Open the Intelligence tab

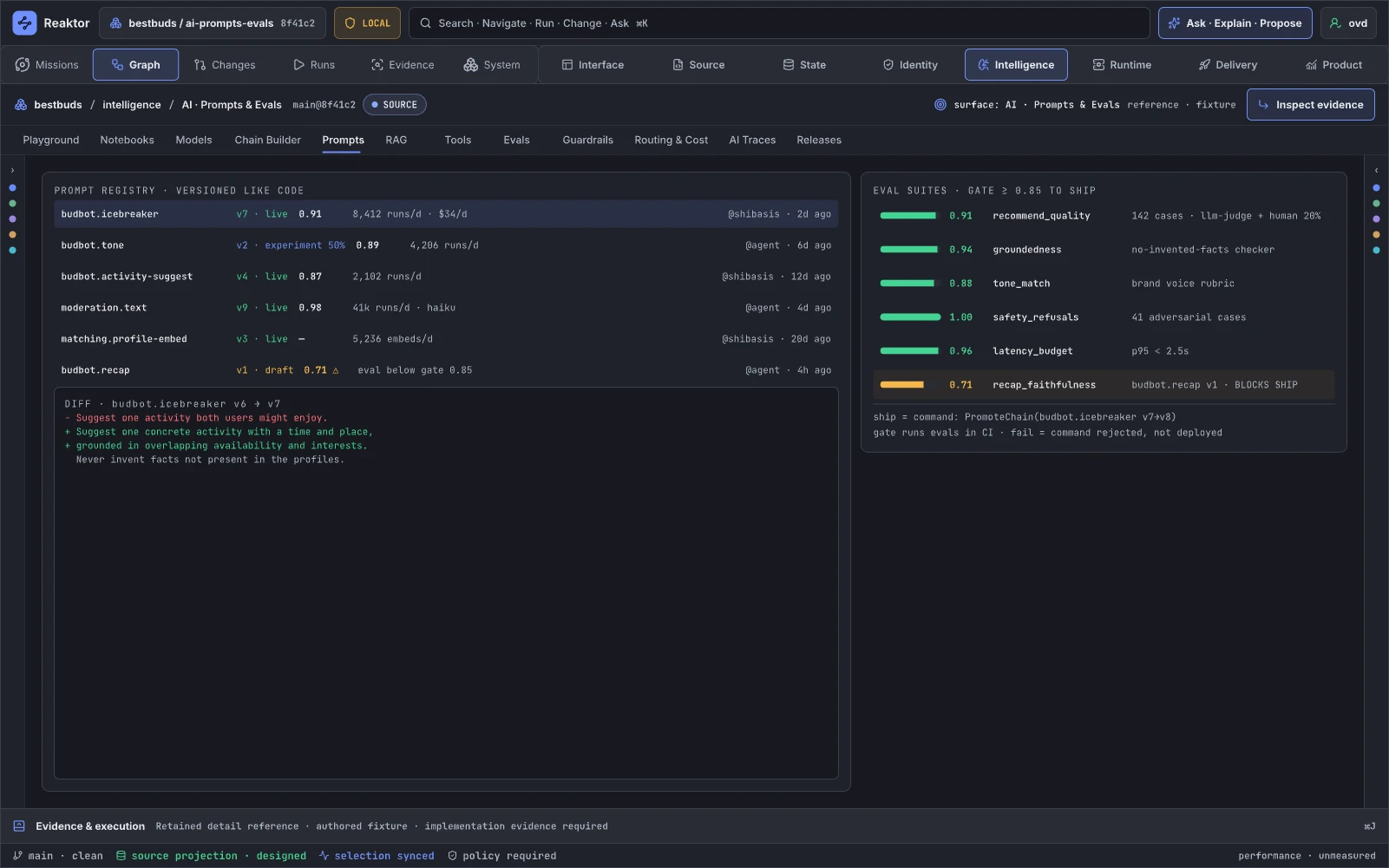coord(1016,65)
